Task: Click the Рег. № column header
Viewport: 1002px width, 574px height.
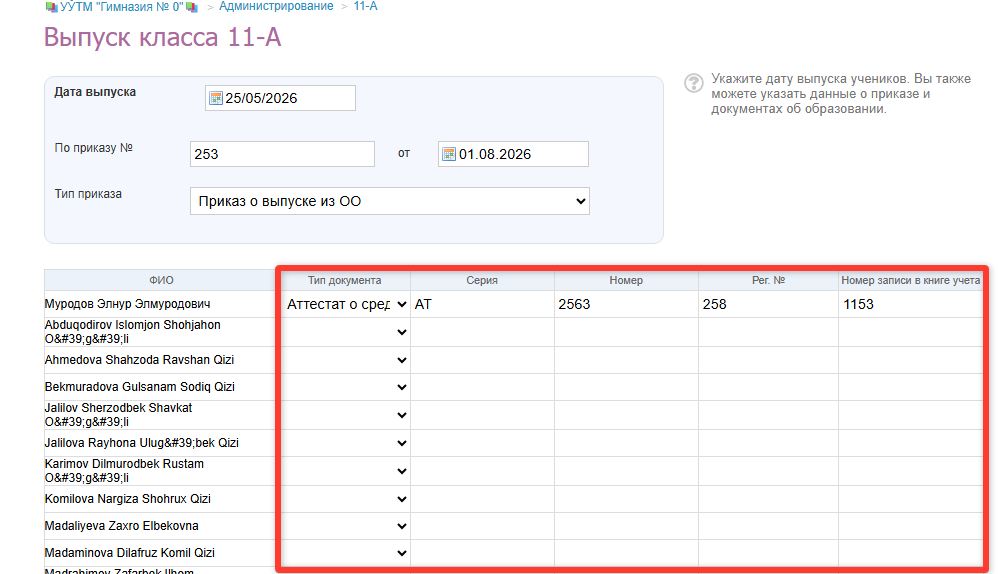Action: [x=768, y=280]
